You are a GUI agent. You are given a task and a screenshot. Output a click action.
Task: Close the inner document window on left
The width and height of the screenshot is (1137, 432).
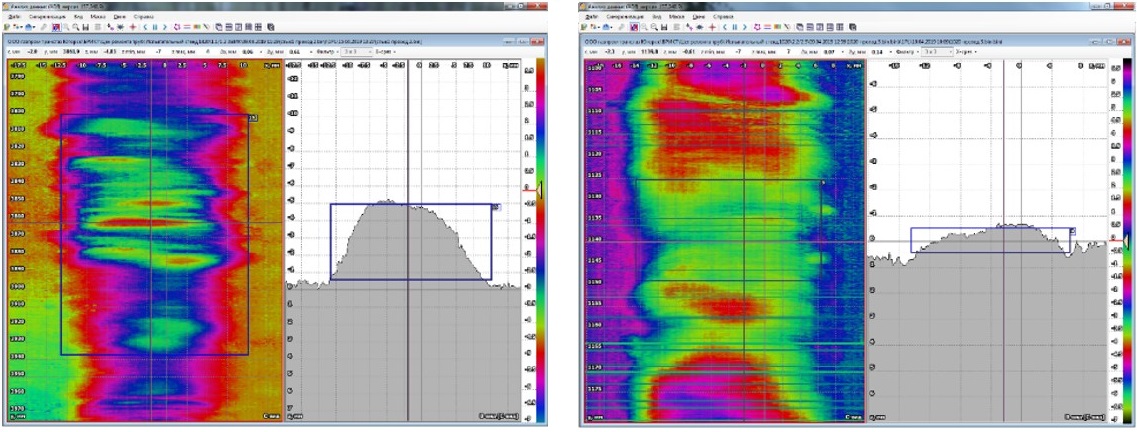540,43
